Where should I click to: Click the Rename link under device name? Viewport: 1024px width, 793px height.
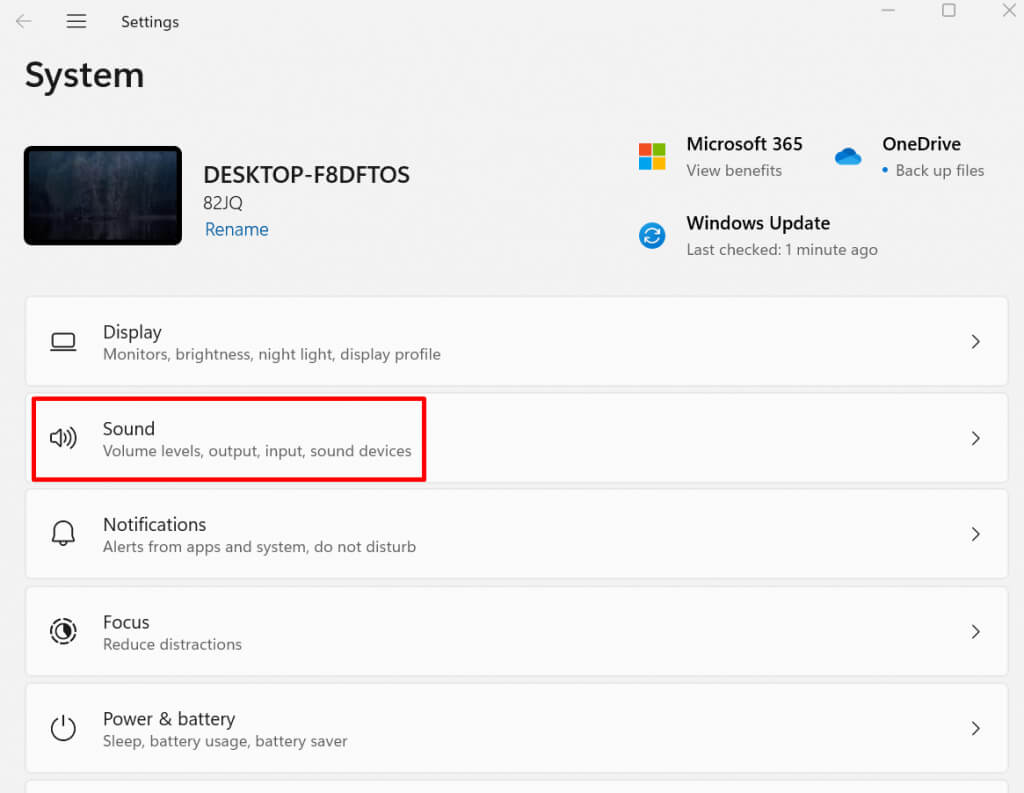click(236, 229)
